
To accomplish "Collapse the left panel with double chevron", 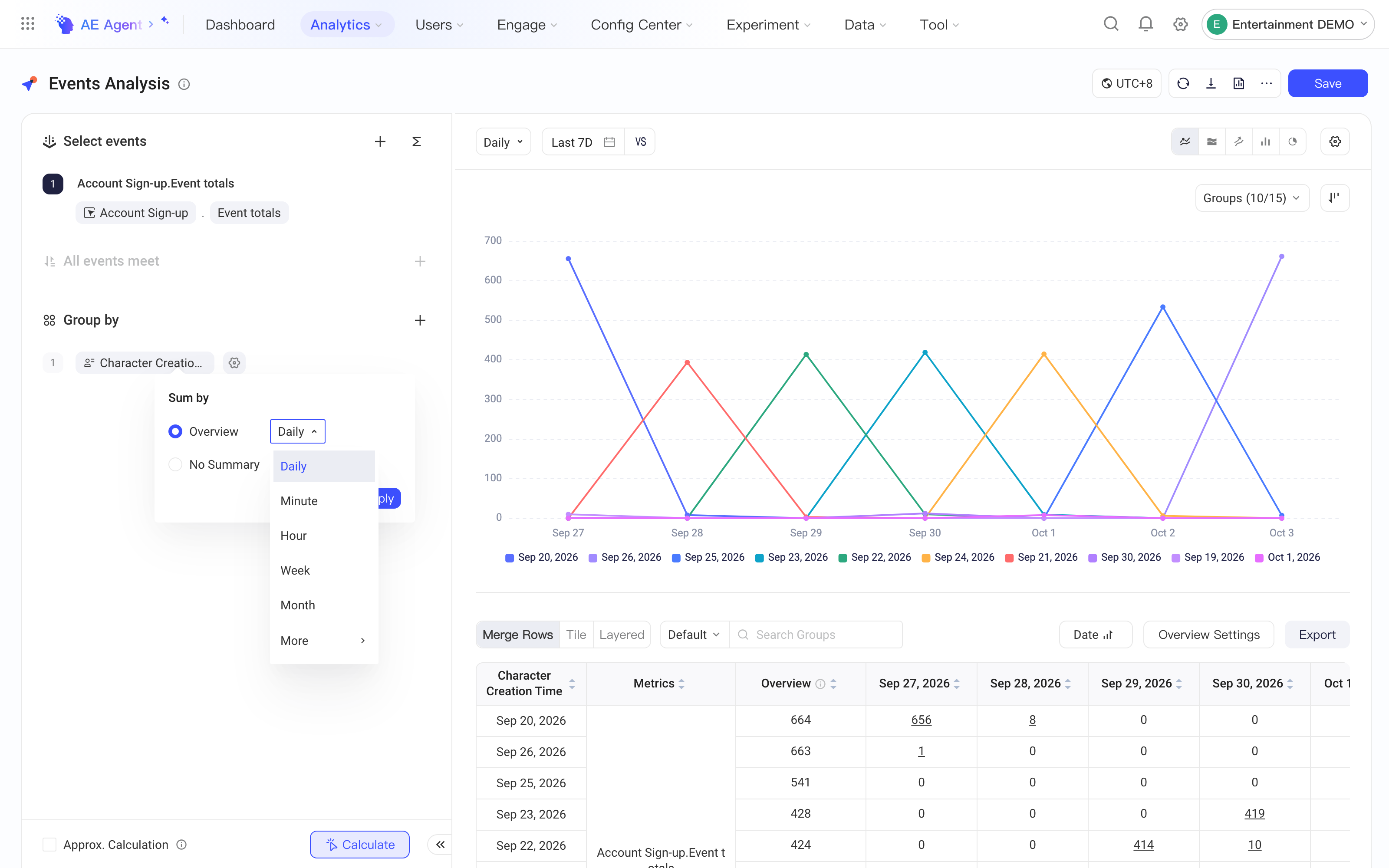I will click(440, 845).
